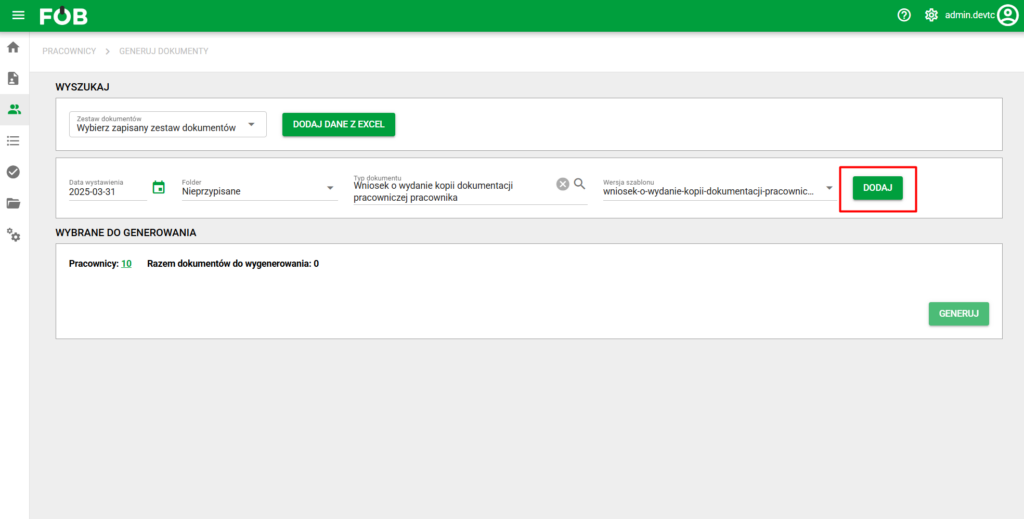
Task: Open the list view icon in sidebar
Action: pos(14,141)
